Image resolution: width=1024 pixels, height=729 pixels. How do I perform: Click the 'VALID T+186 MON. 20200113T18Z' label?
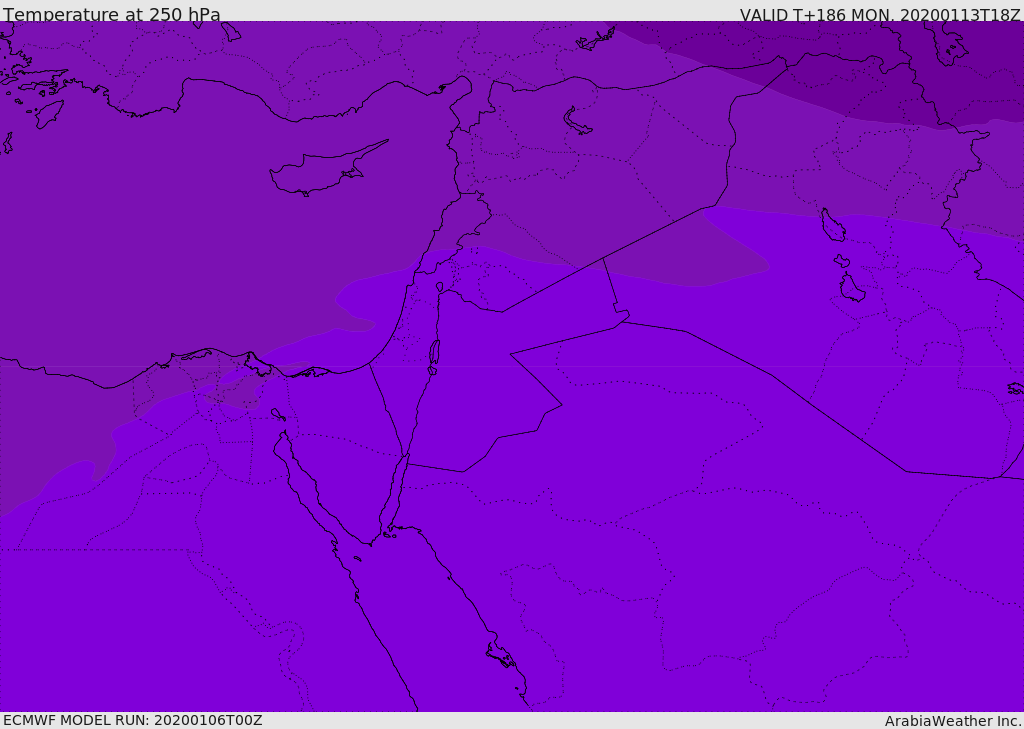880,14
